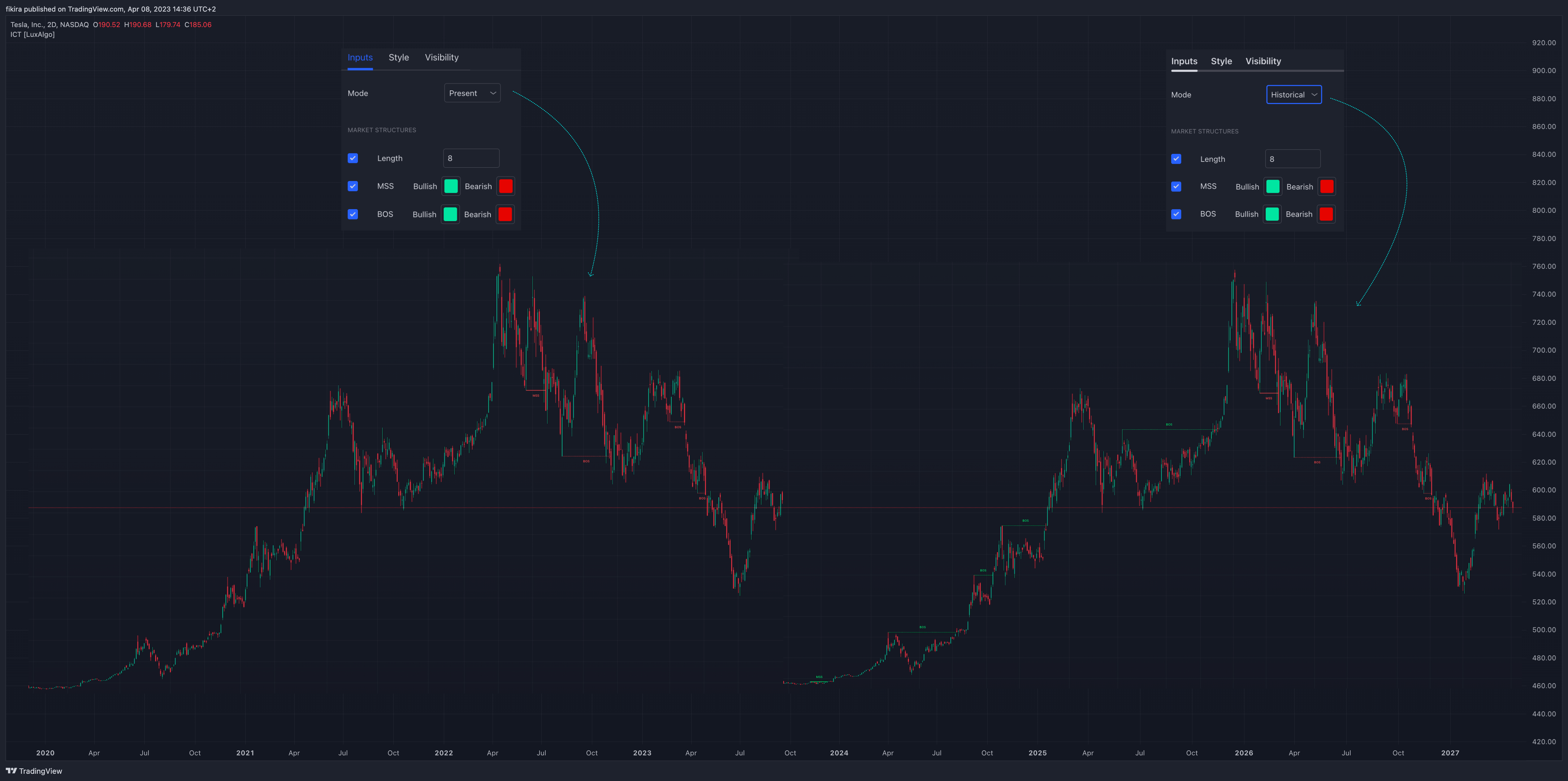Open the Inputs tab in left panel
1568x781 pixels.
360,57
